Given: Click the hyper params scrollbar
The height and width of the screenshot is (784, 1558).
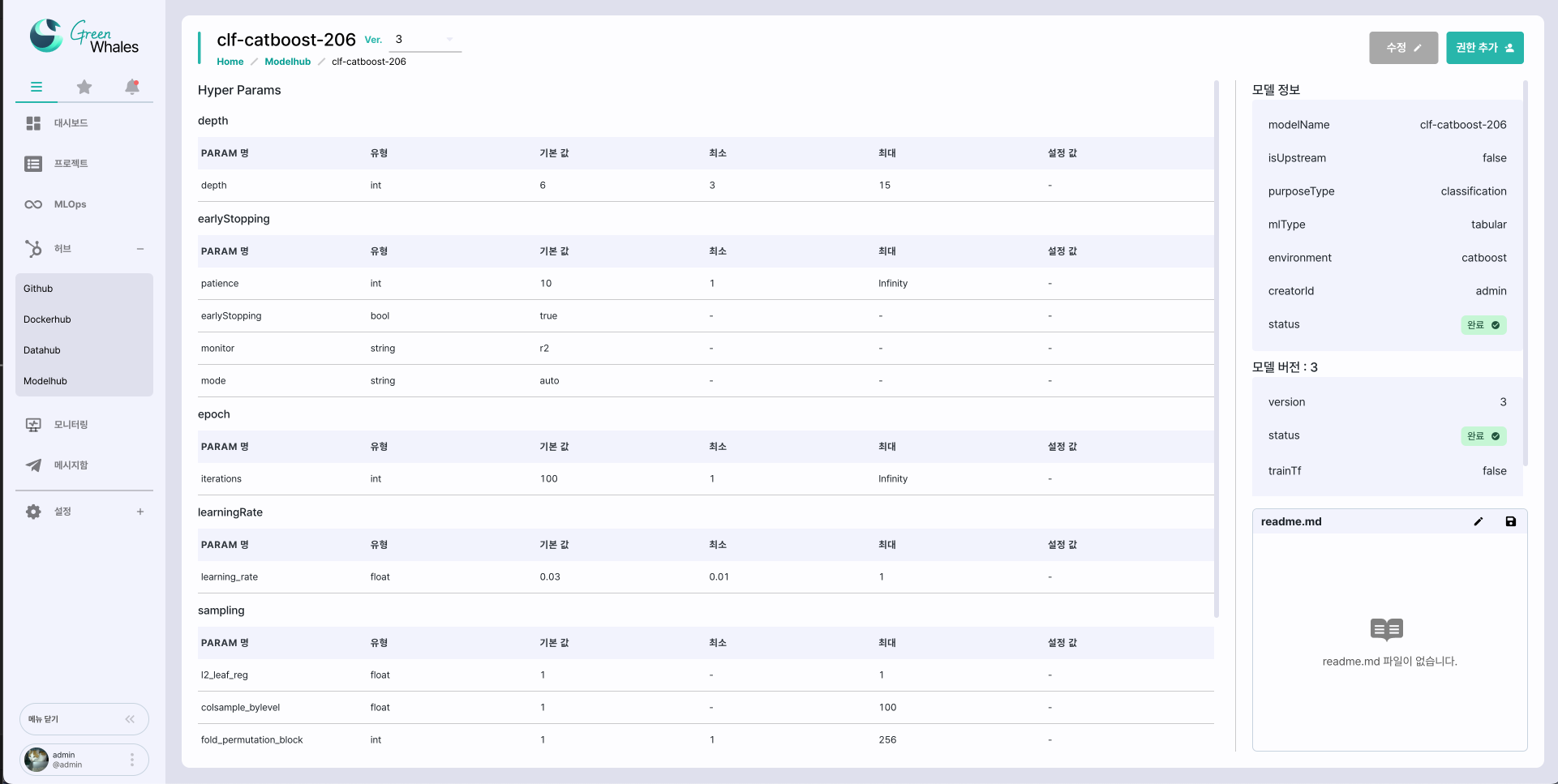Looking at the screenshot, I should point(1217,349).
